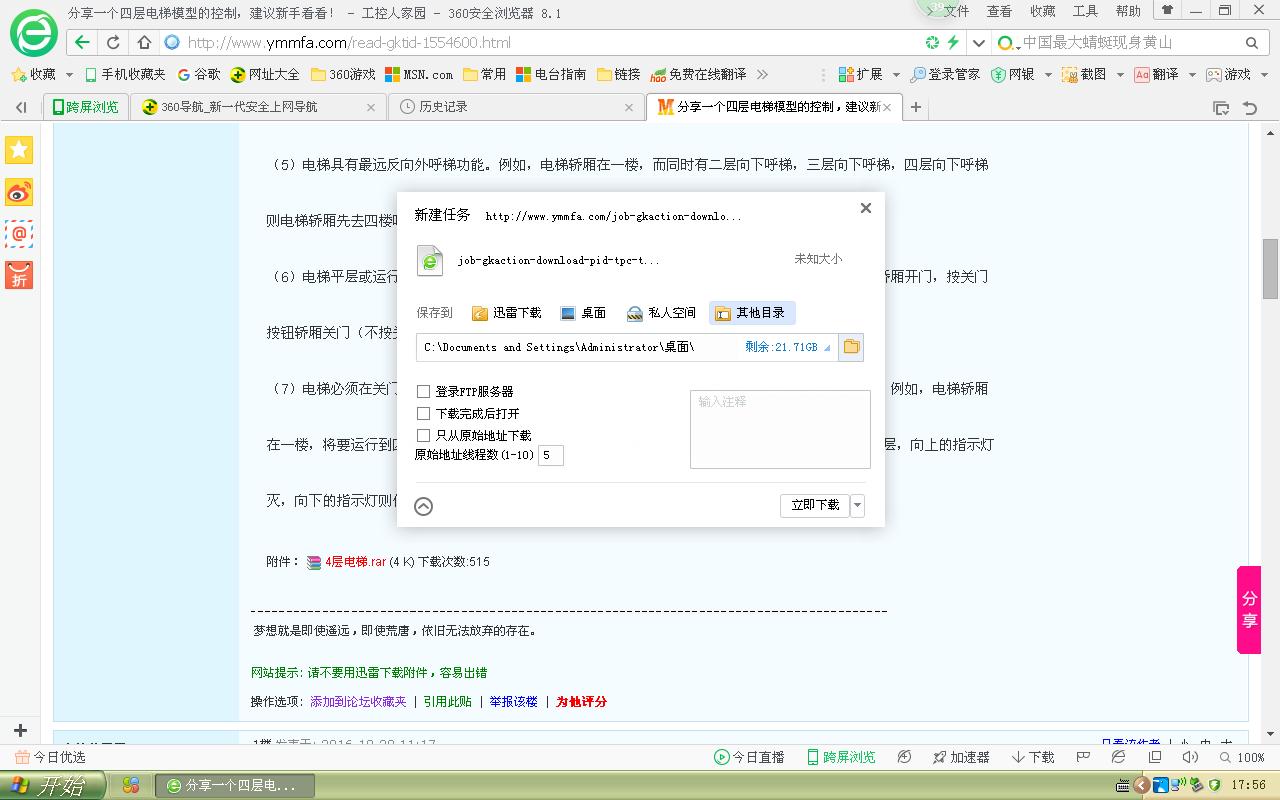Click the email @ icon in sidebar
The height and width of the screenshot is (800, 1280).
pos(19,234)
